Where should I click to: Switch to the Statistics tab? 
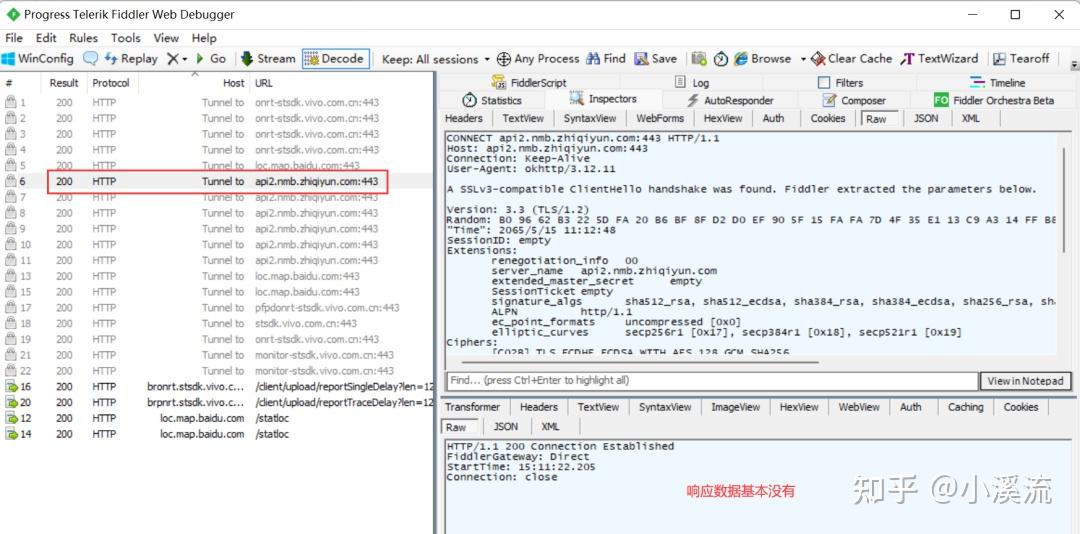tap(492, 100)
